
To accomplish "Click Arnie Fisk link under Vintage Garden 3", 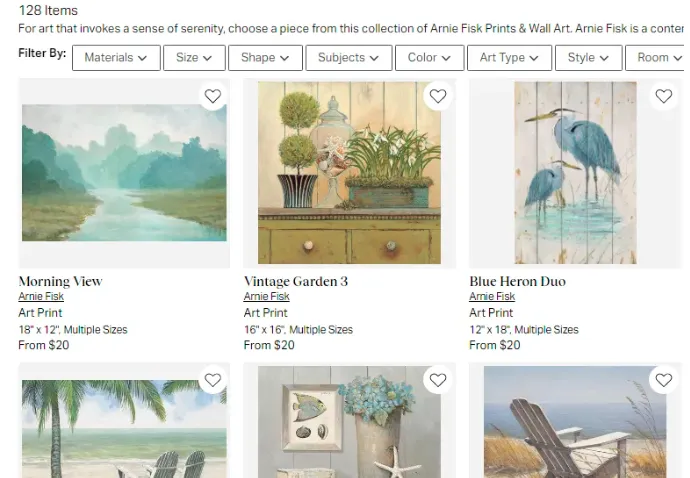I will click(267, 297).
